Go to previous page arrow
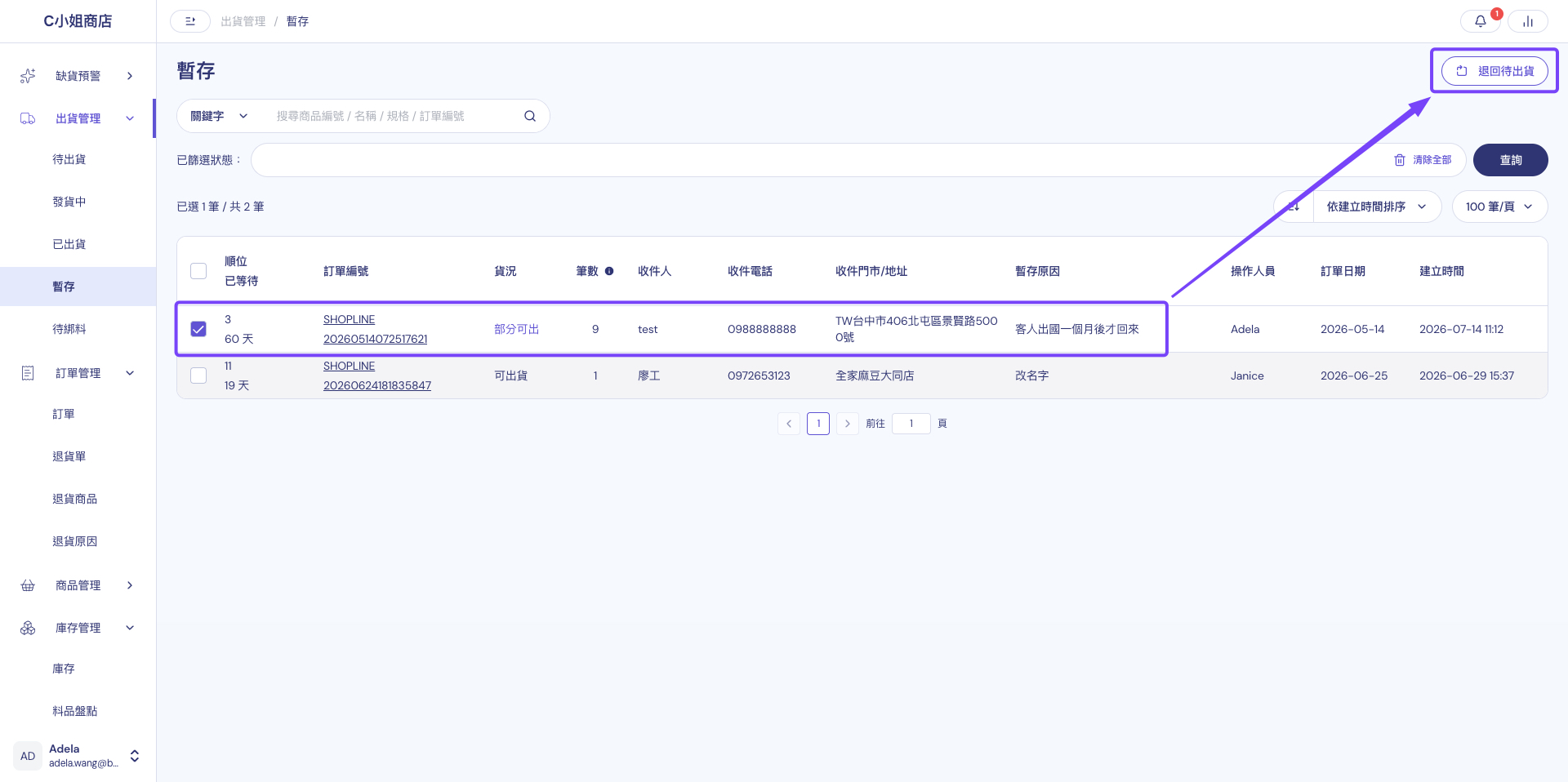 tap(789, 424)
